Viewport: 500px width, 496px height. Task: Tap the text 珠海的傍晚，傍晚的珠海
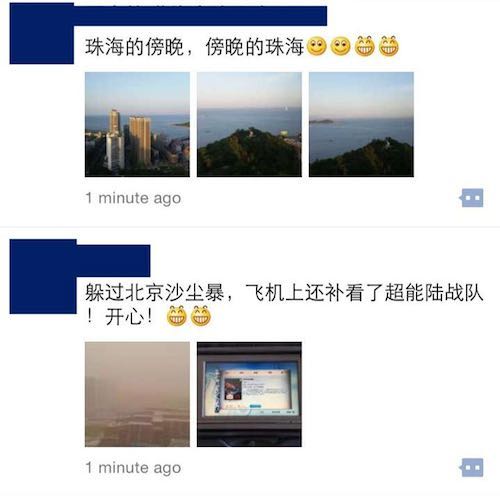click(x=194, y=47)
